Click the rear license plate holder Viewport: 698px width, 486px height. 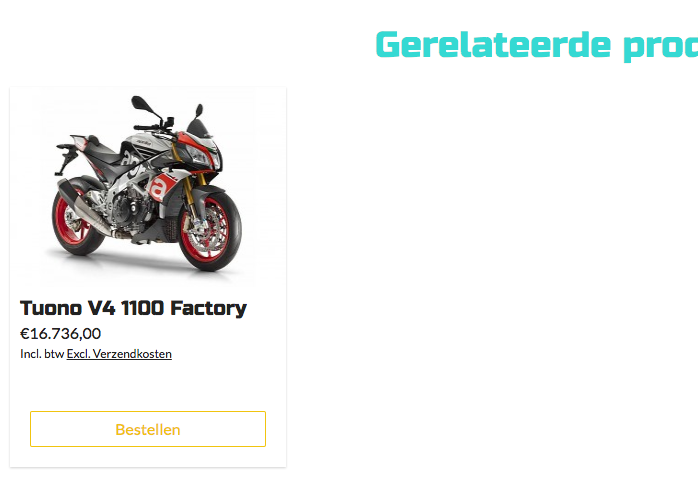tap(65, 158)
